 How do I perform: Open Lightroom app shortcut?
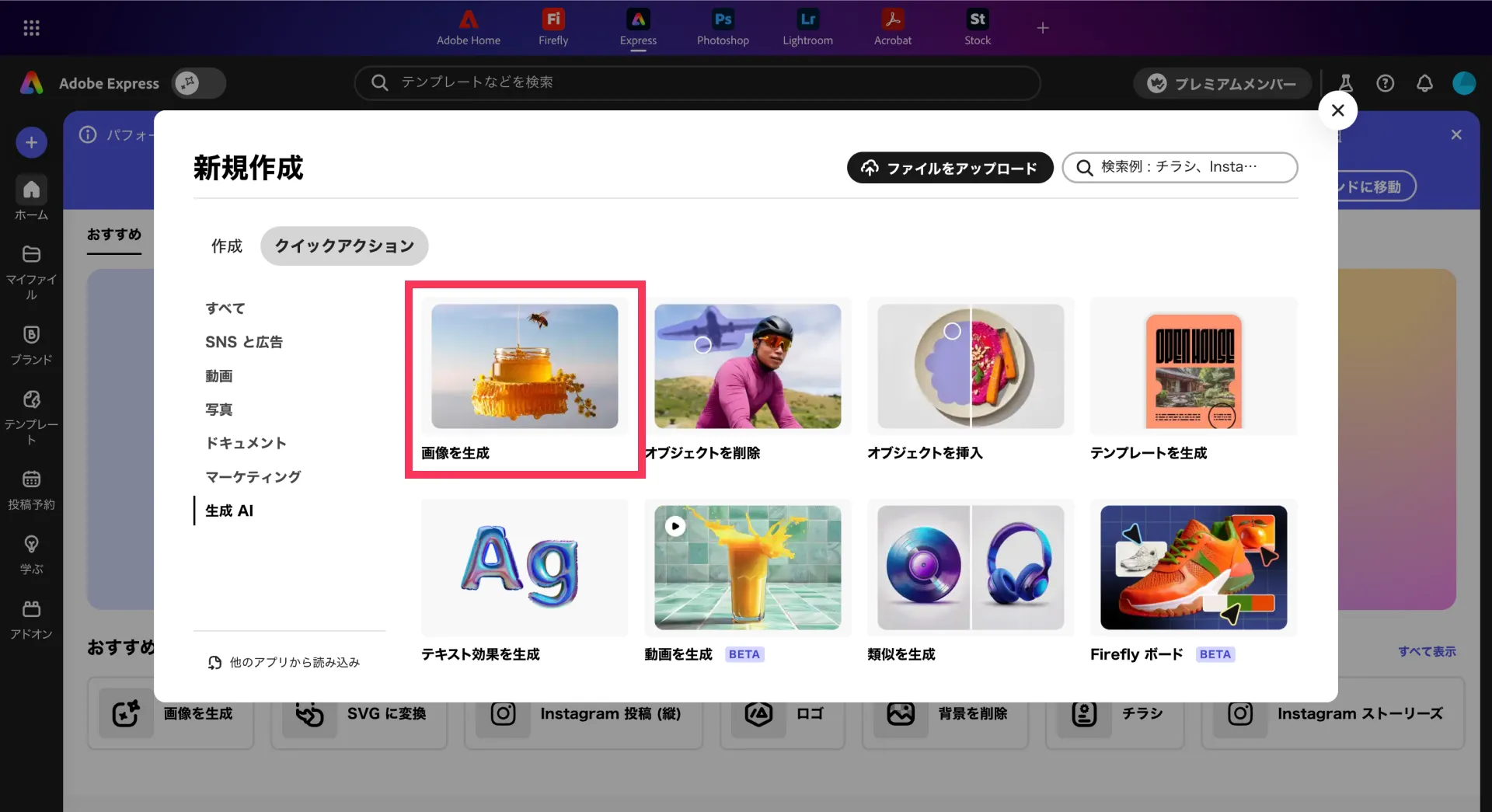pos(807,27)
